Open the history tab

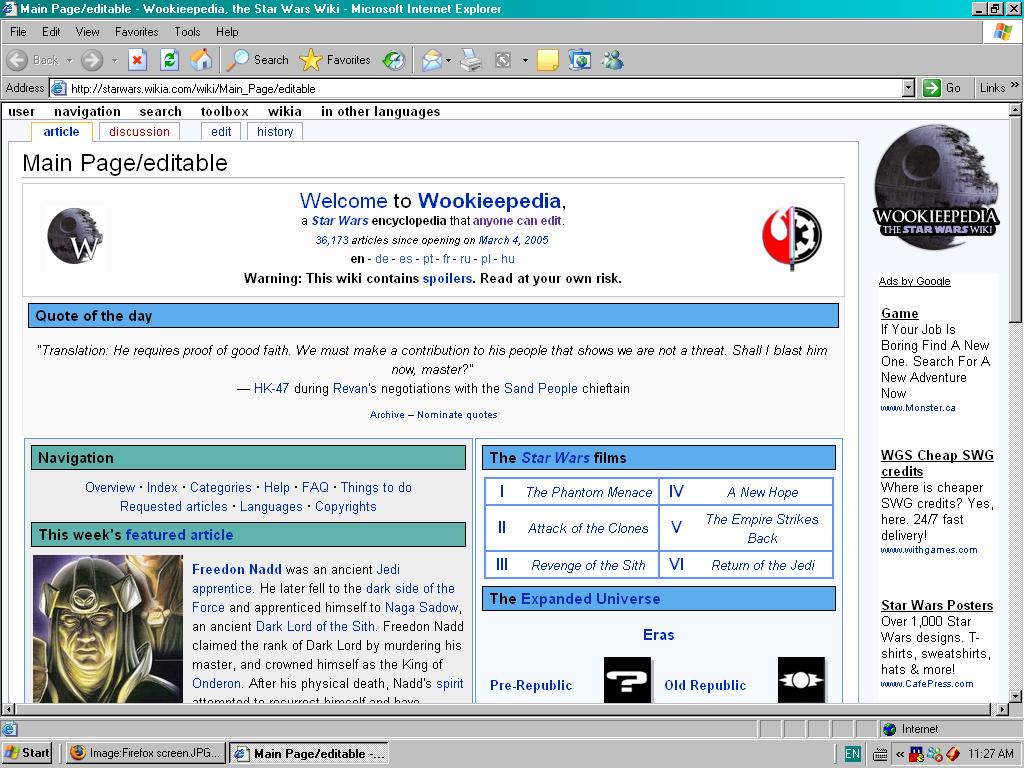tap(275, 132)
